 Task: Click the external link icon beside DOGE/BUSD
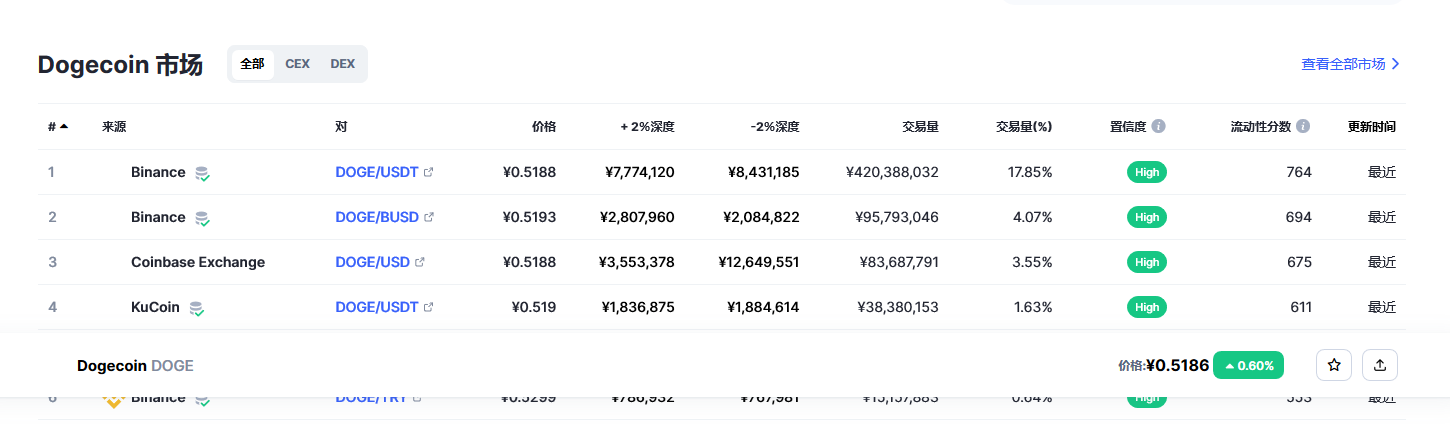click(429, 218)
